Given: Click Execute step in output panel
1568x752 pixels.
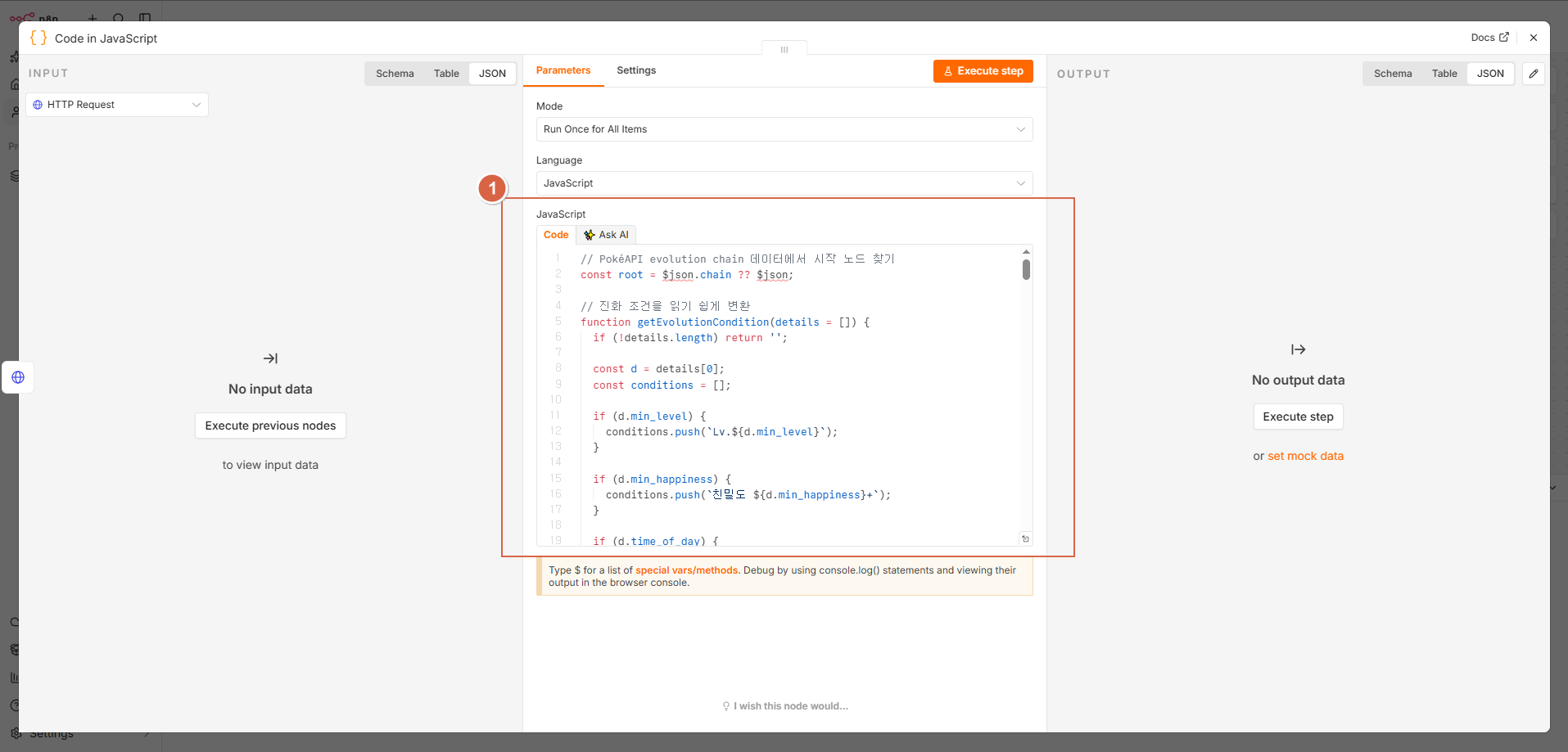Looking at the screenshot, I should pos(1298,417).
